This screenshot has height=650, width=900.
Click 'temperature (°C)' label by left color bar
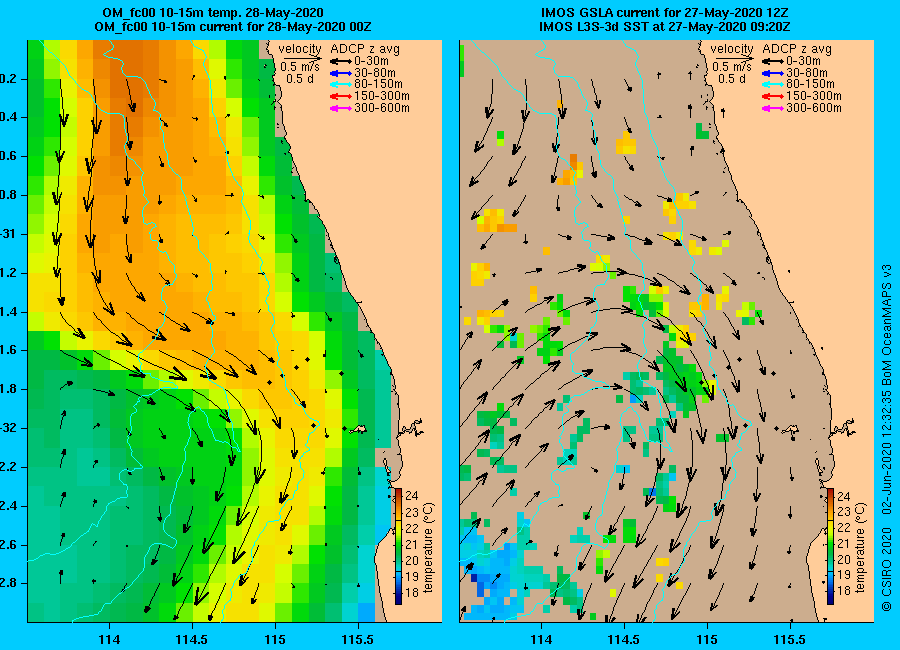pyautogui.click(x=429, y=547)
